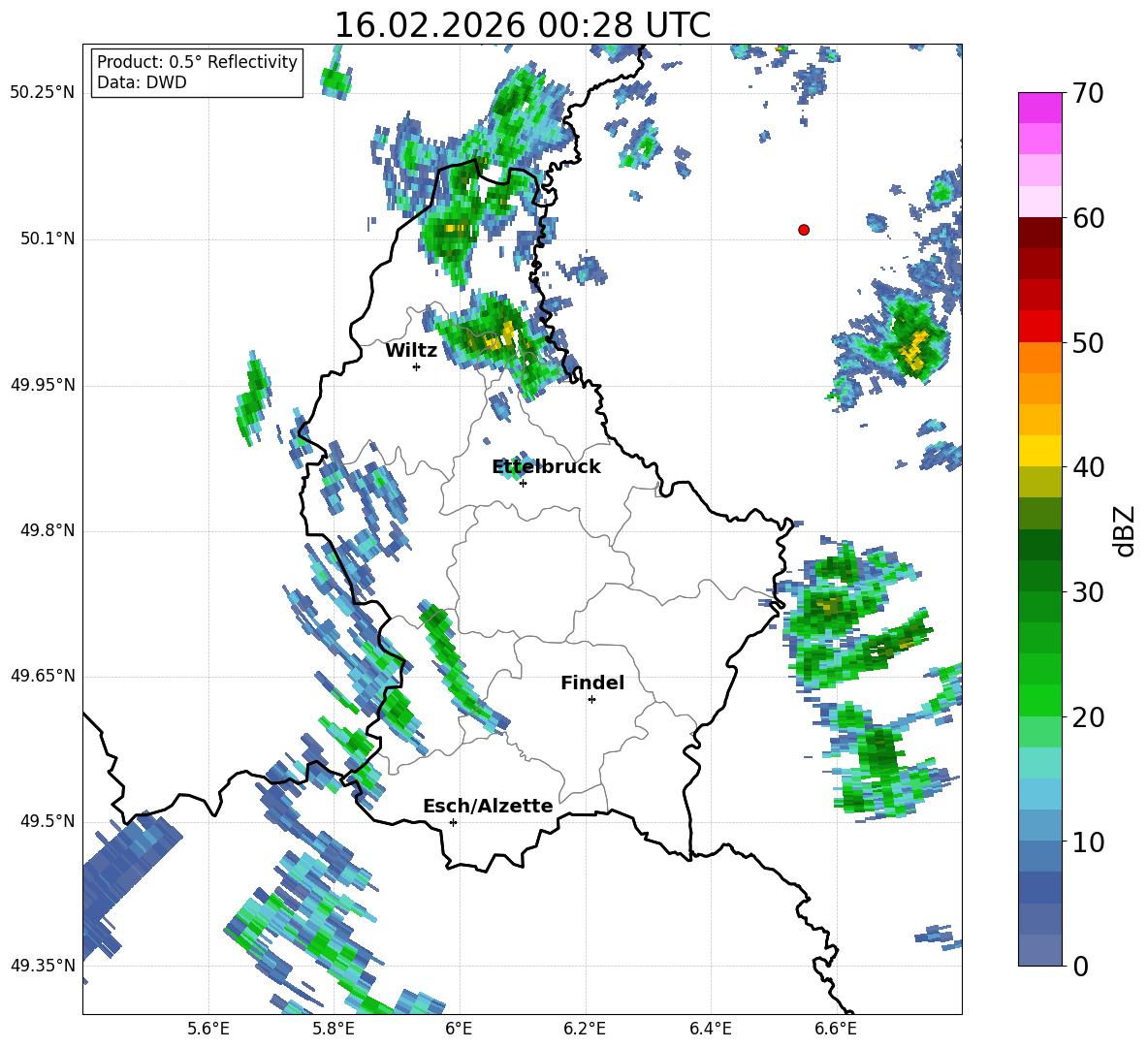Click the 6.6°E longitude label

(x=836, y=1030)
